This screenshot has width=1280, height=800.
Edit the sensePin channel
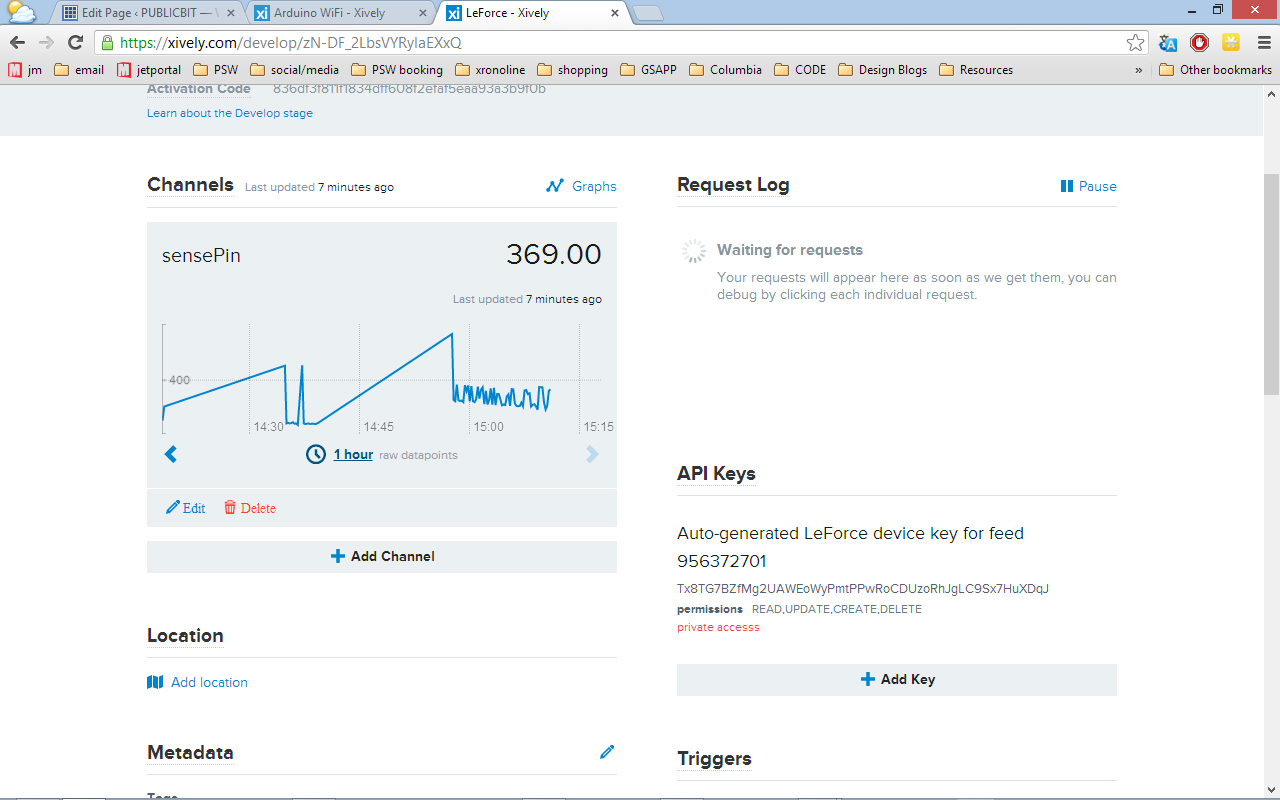(x=186, y=508)
